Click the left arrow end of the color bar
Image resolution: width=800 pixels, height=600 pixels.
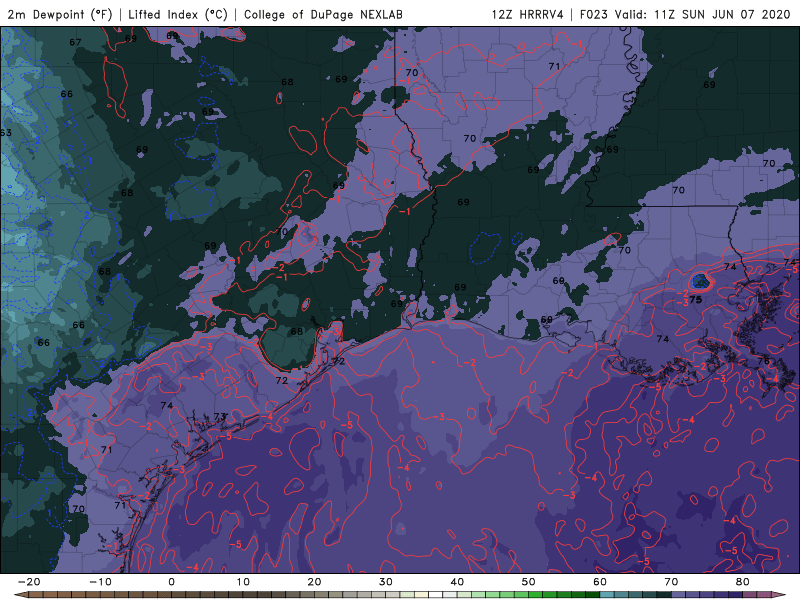20,595
